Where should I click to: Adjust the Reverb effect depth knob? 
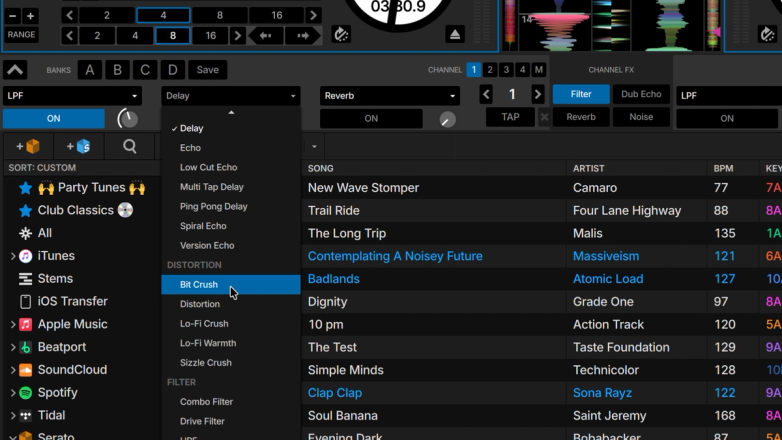(x=447, y=119)
